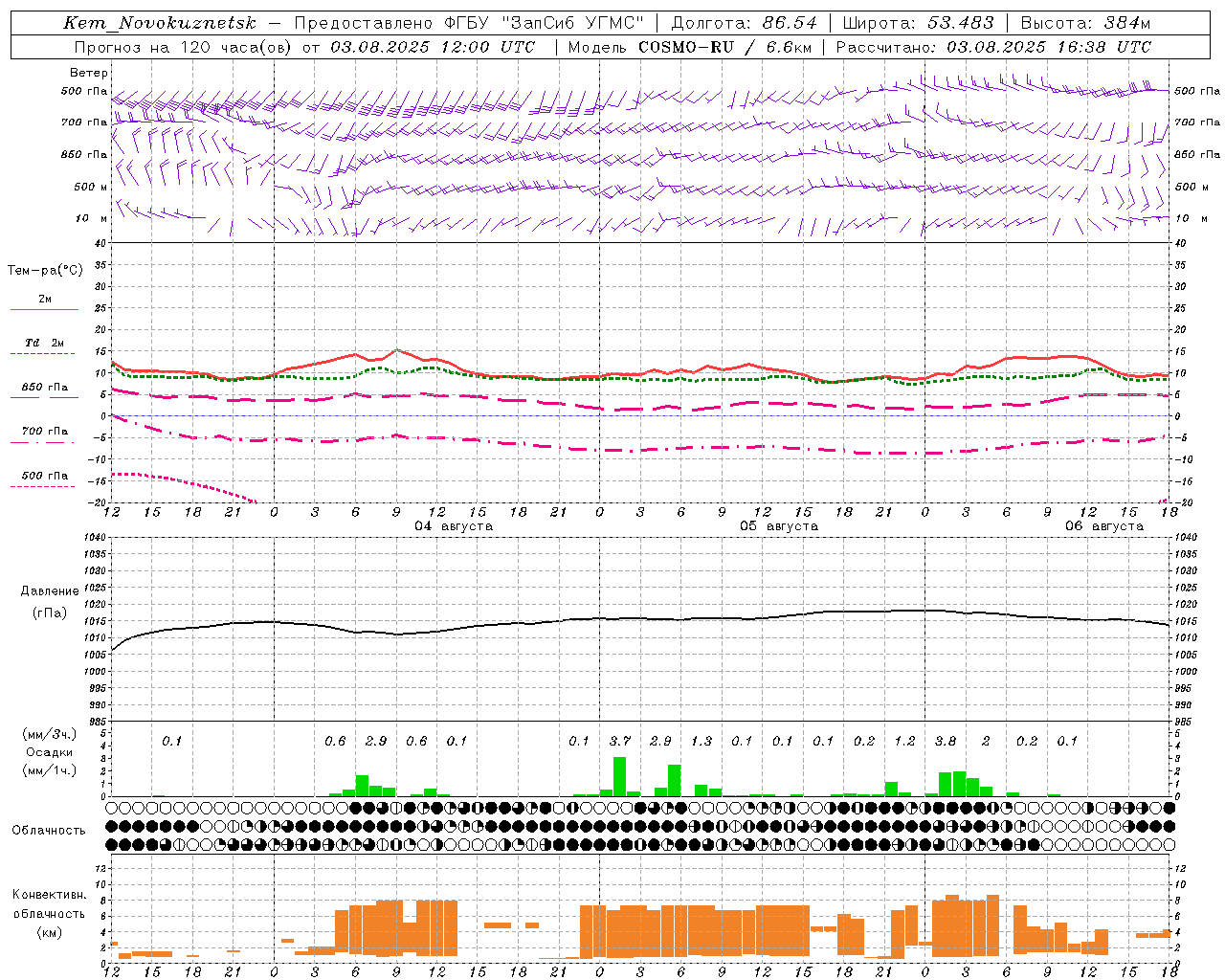Click the '500 м' wind level label on left
This screenshot has height=980, width=1225.
(x=91, y=188)
